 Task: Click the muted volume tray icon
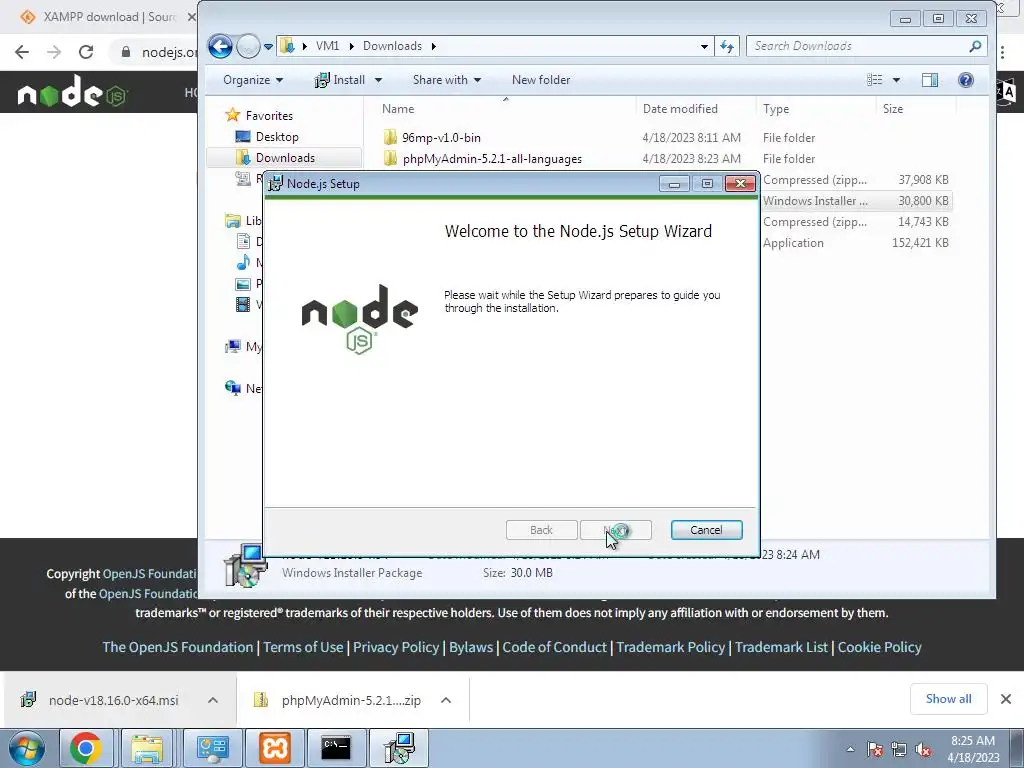click(x=923, y=750)
